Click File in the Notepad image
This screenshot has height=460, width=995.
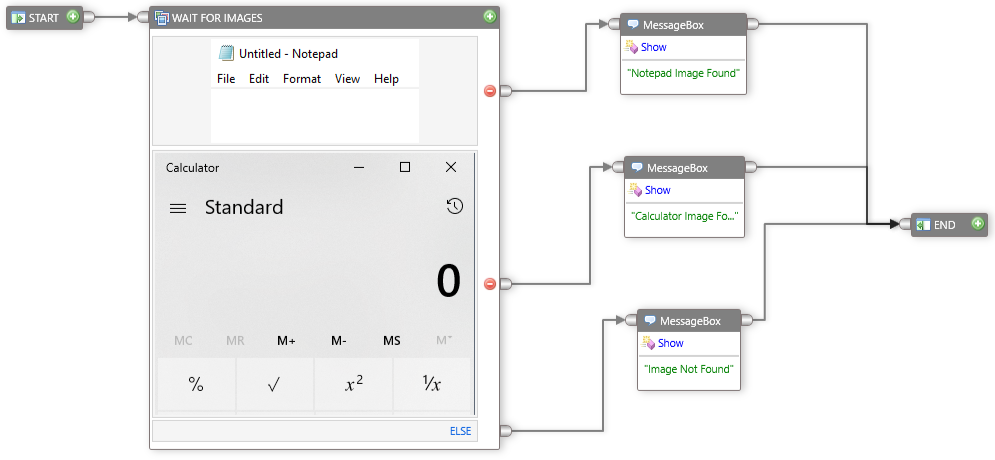click(x=226, y=79)
